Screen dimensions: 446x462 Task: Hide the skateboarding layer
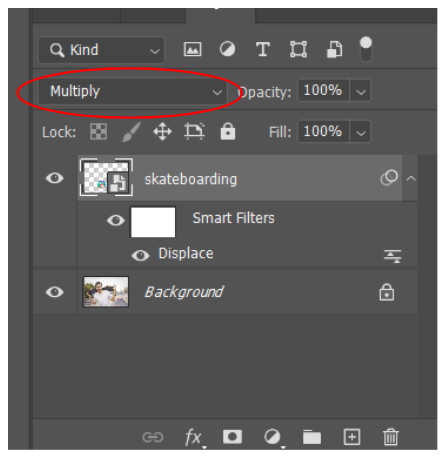pyautogui.click(x=55, y=178)
